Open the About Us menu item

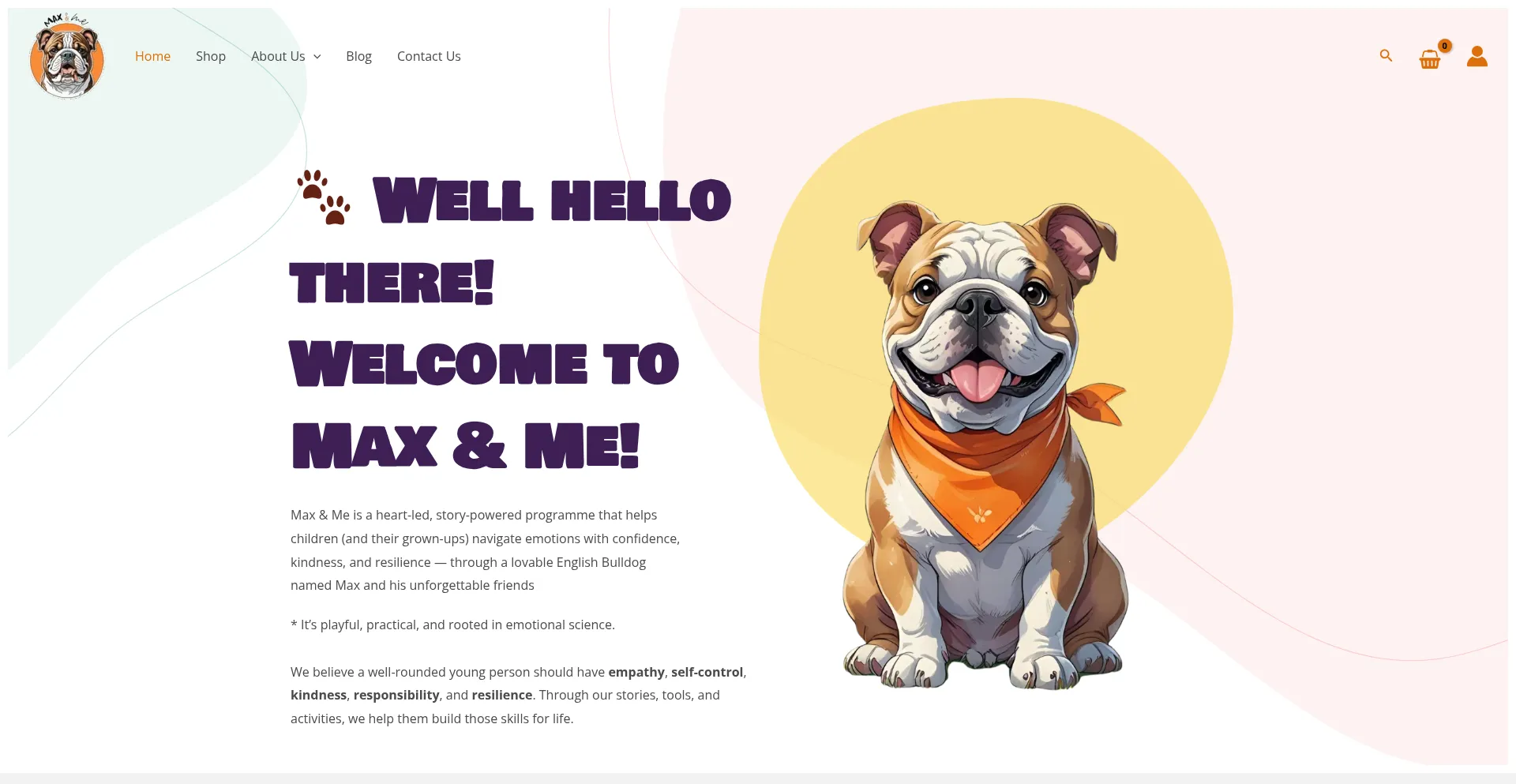point(278,56)
